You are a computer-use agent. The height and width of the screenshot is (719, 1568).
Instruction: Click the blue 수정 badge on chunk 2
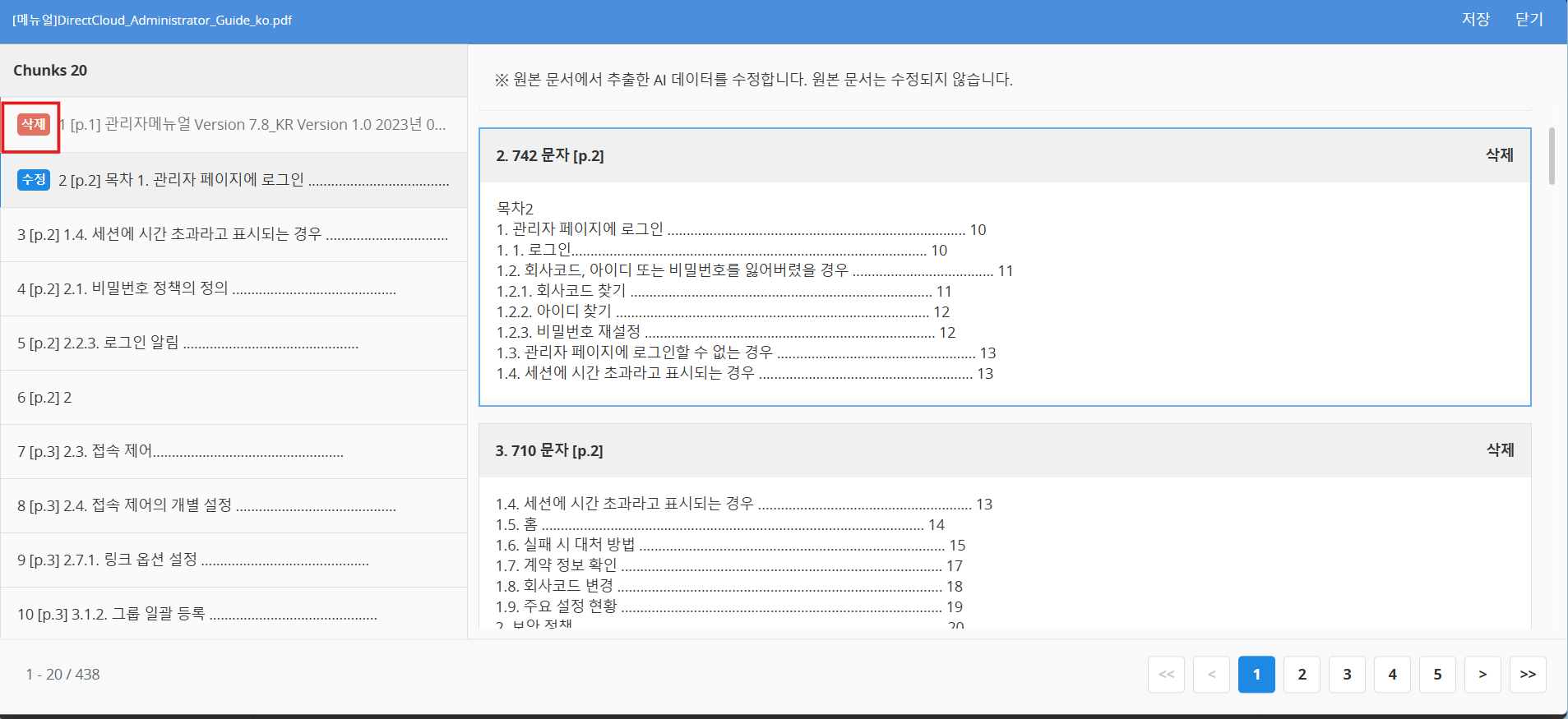pyautogui.click(x=34, y=179)
